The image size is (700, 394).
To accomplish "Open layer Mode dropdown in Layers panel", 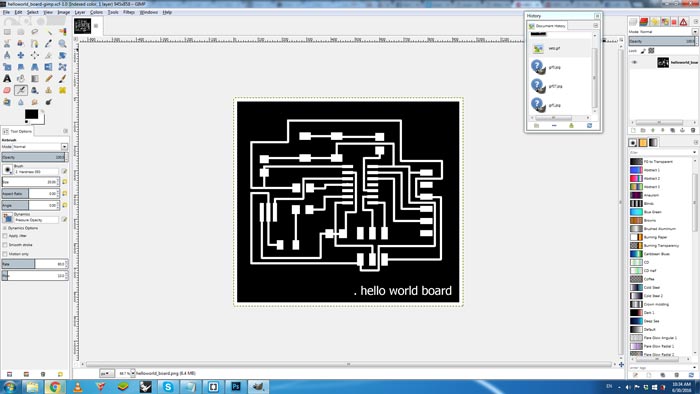I will pyautogui.click(x=695, y=32).
